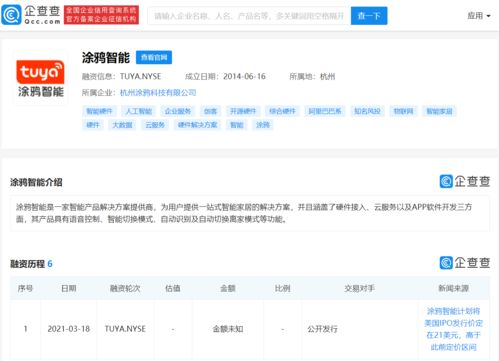The width and height of the screenshot is (499, 361).
Task: Select the 智能家居 tag
Action: (439, 111)
